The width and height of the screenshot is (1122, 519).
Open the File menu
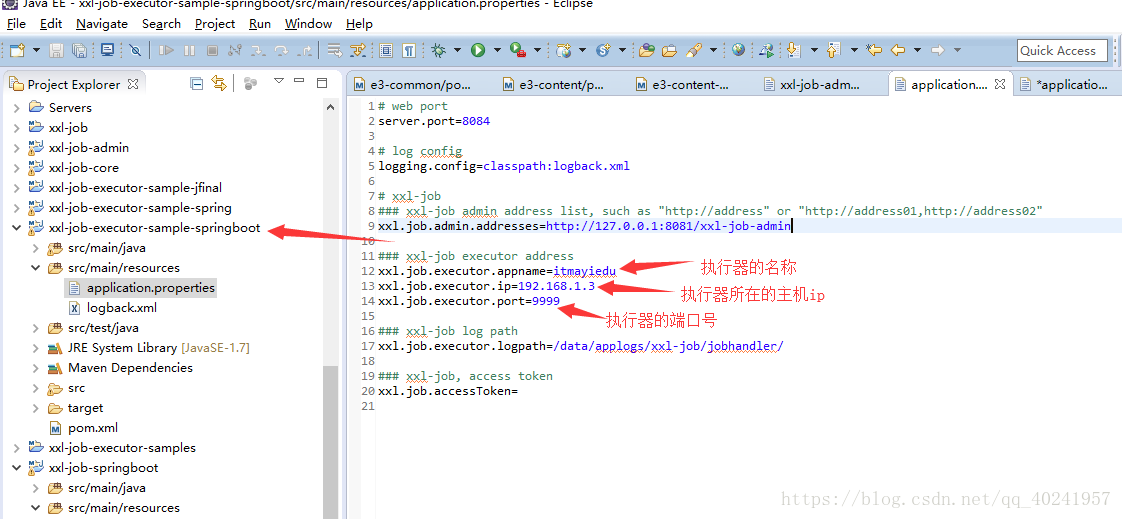(x=16, y=24)
